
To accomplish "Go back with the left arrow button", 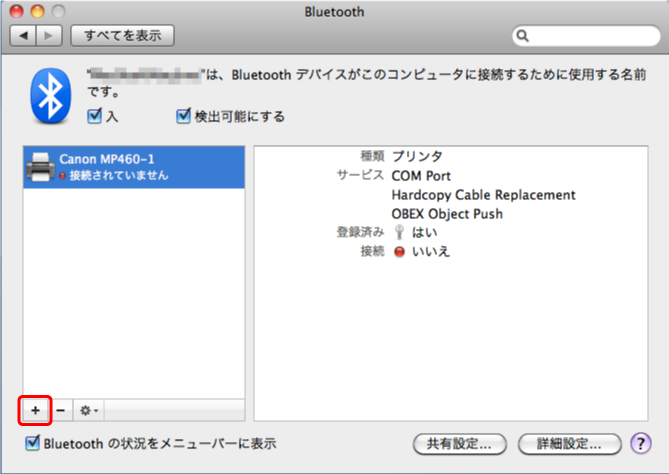I will [x=23, y=35].
